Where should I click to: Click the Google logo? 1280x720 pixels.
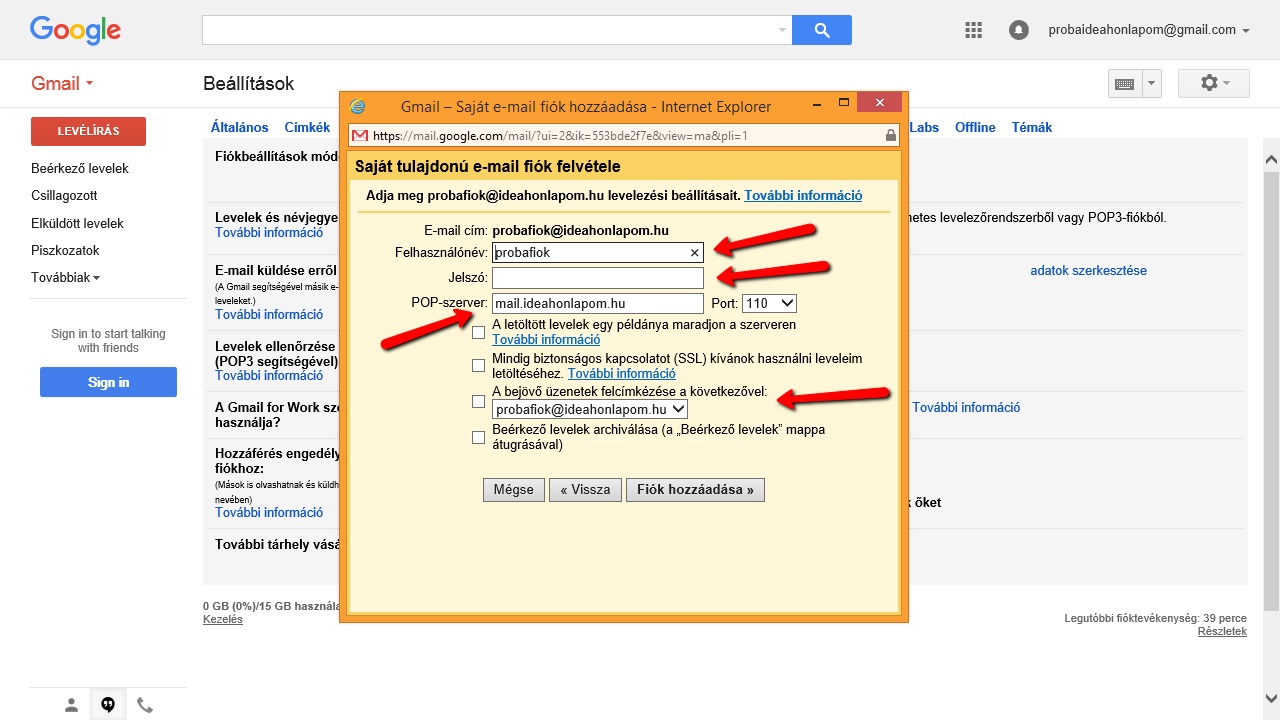[75, 30]
